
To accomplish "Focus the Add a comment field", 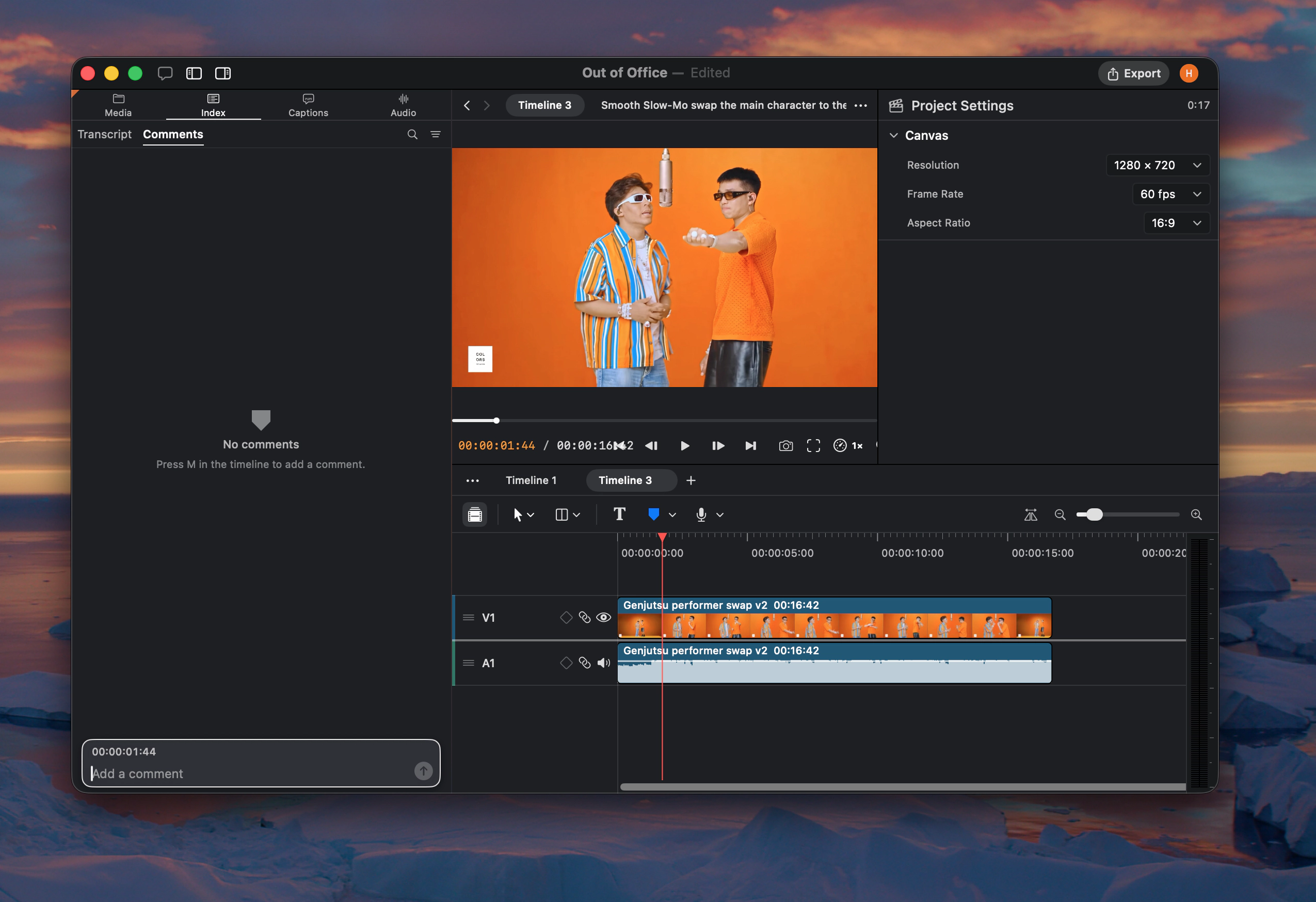I will coord(252,773).
